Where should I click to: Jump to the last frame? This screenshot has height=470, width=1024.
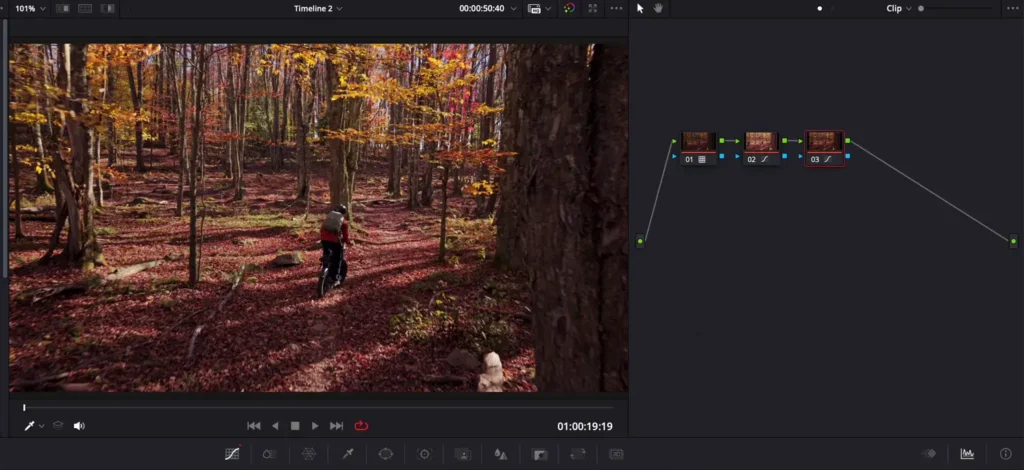point(336,426)
